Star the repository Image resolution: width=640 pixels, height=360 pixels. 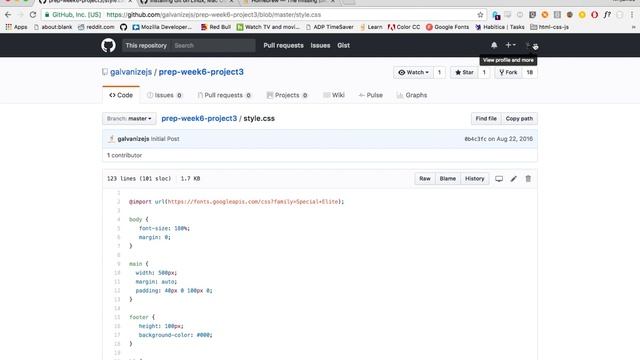point(464,72)
